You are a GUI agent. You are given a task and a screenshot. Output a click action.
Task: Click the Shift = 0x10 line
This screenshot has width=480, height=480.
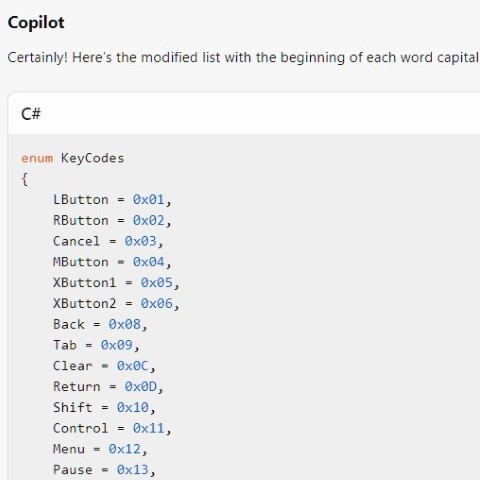(104, 407)
